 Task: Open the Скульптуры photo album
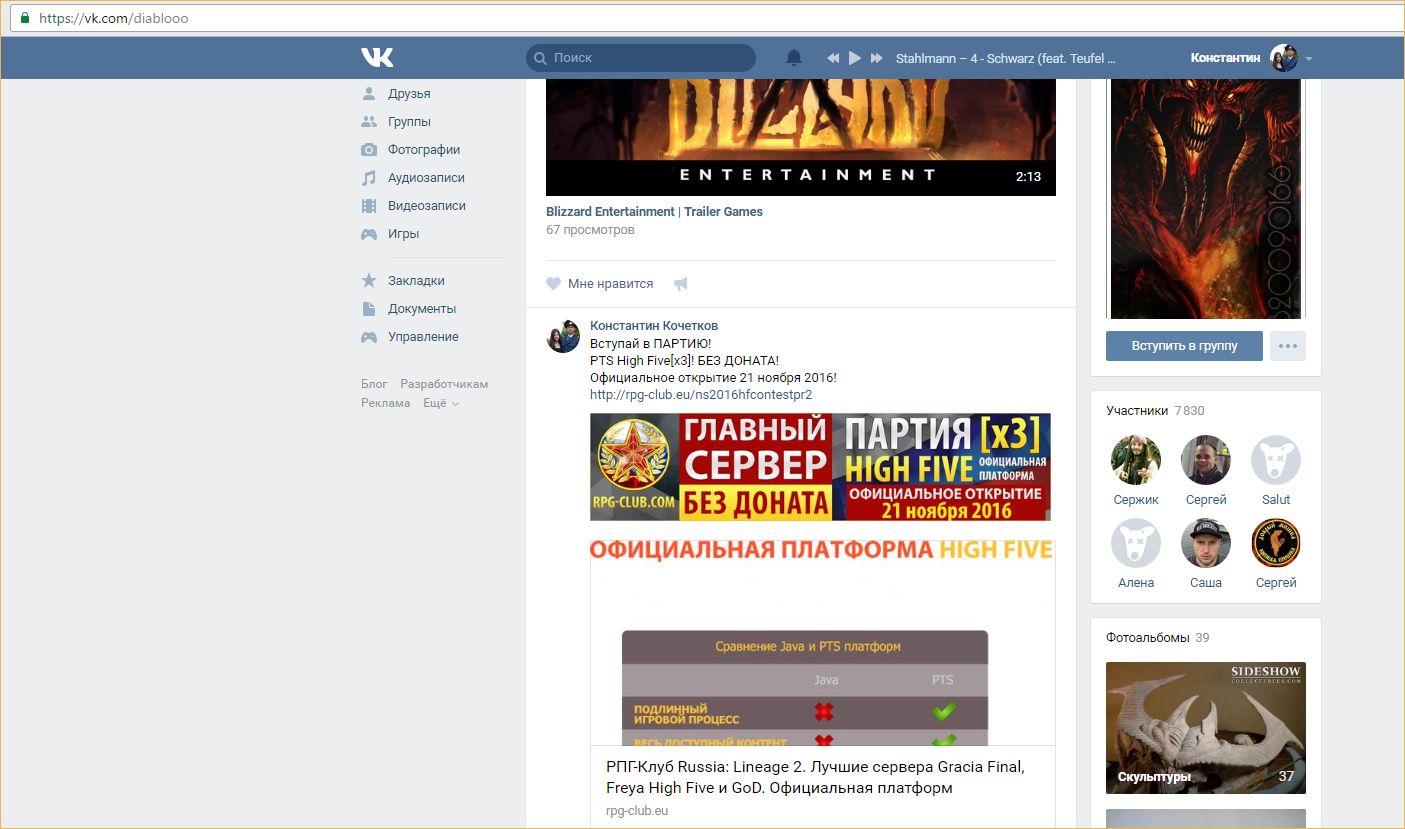point(1206,728)
